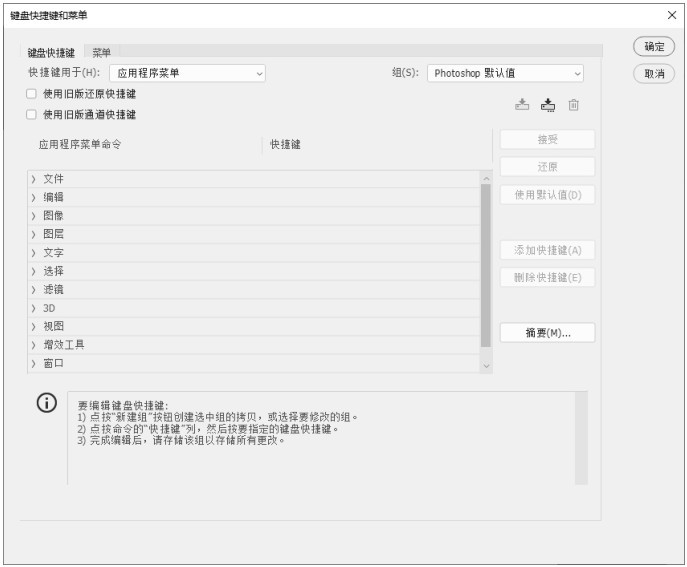
Task: Select the 滤镜 row label
Action: (x=53, y=290)
